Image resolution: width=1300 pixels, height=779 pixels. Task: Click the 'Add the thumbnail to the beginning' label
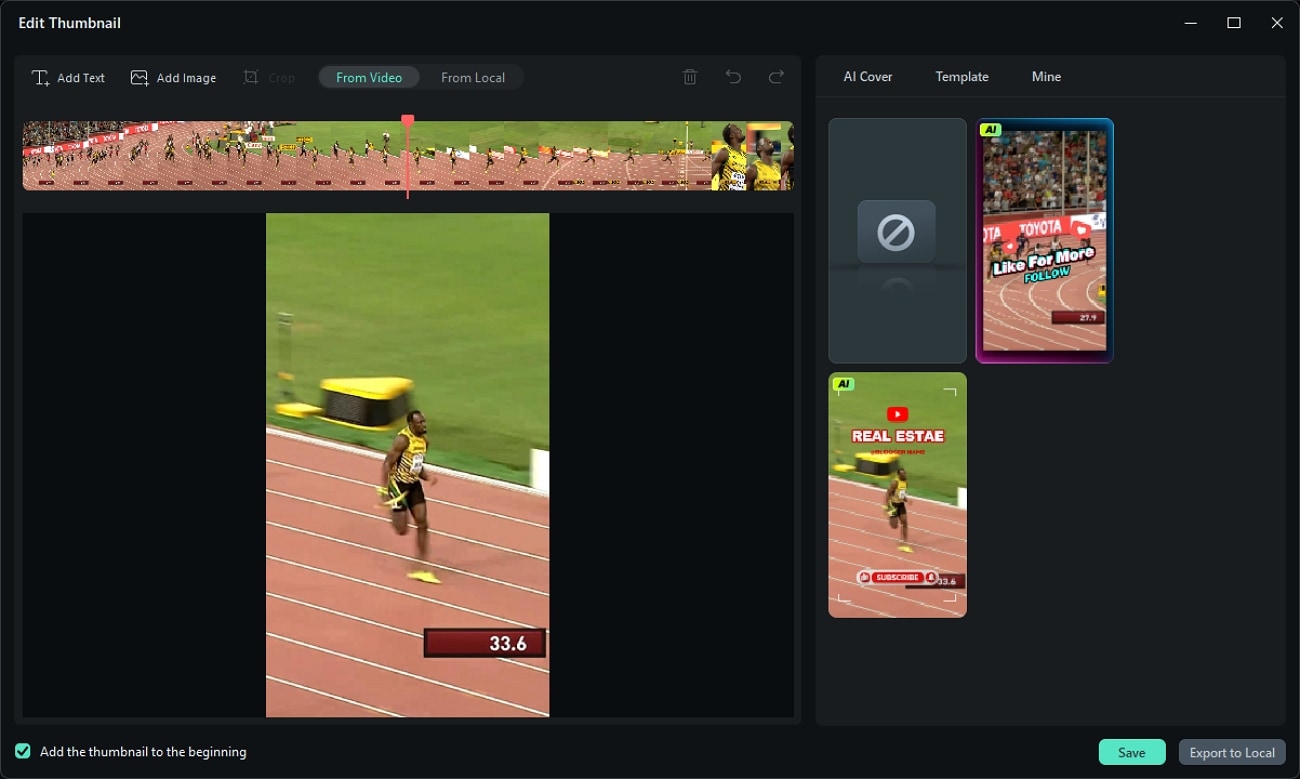point(143,752)
